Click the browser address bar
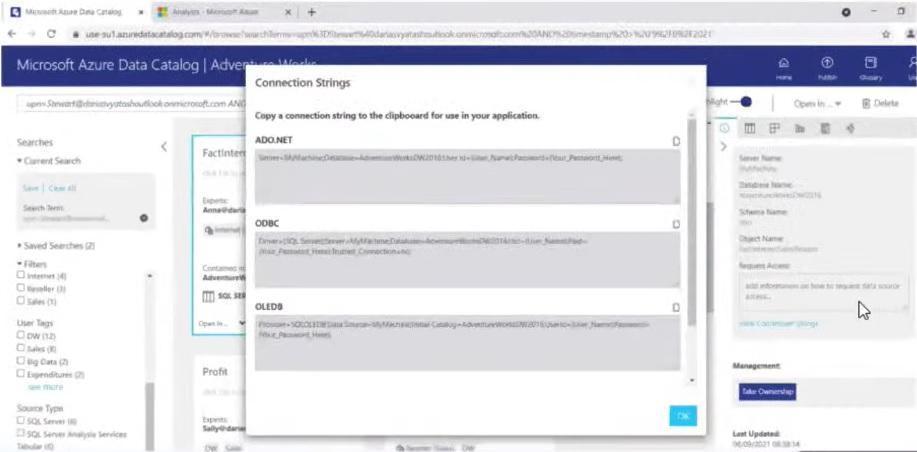 pos(398,34)
